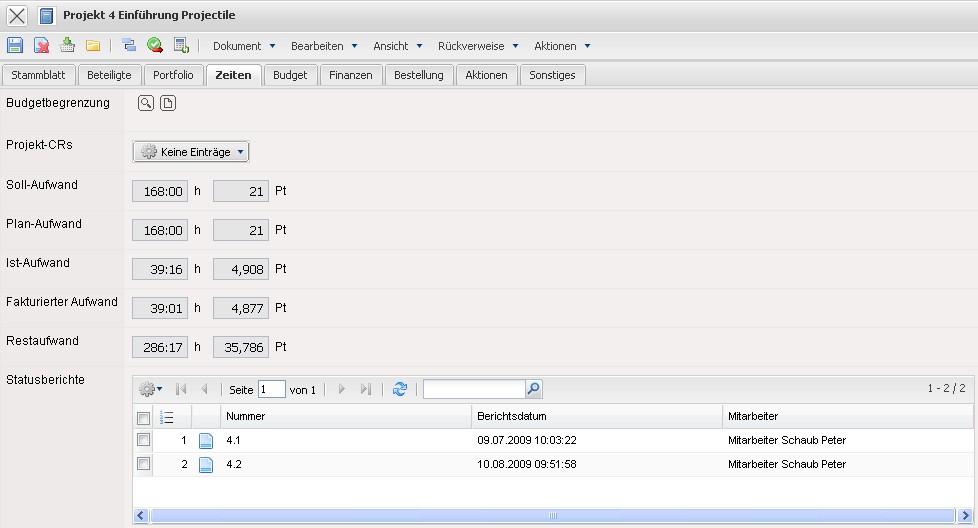
Task: Open the Rückverweise menu
Action: point(478,46)
